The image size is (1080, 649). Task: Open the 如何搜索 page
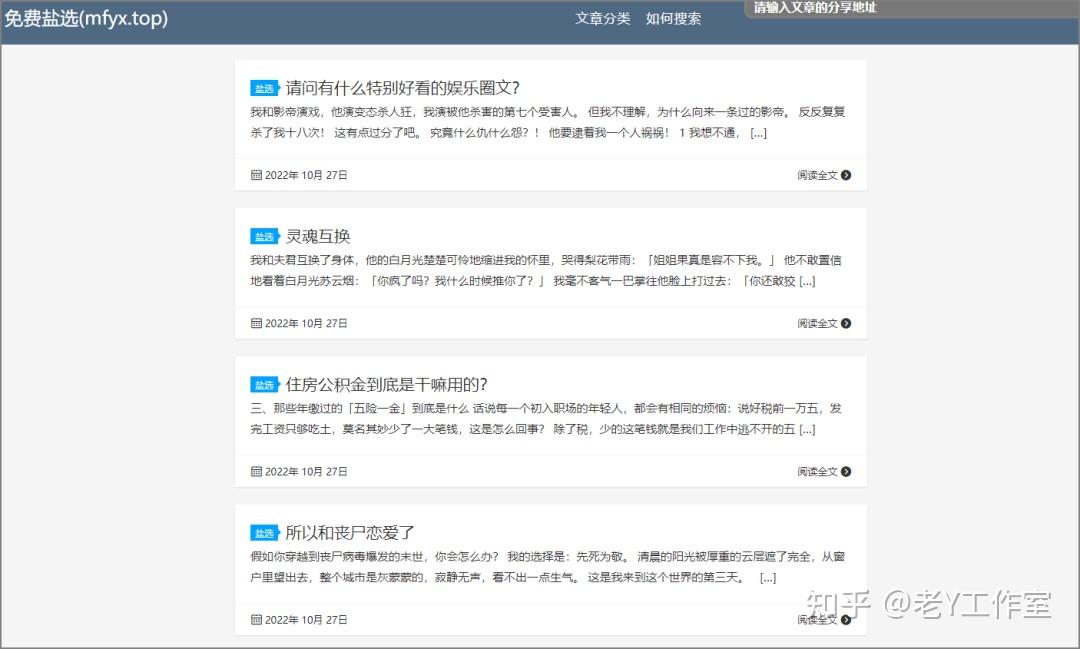(673, 18)
